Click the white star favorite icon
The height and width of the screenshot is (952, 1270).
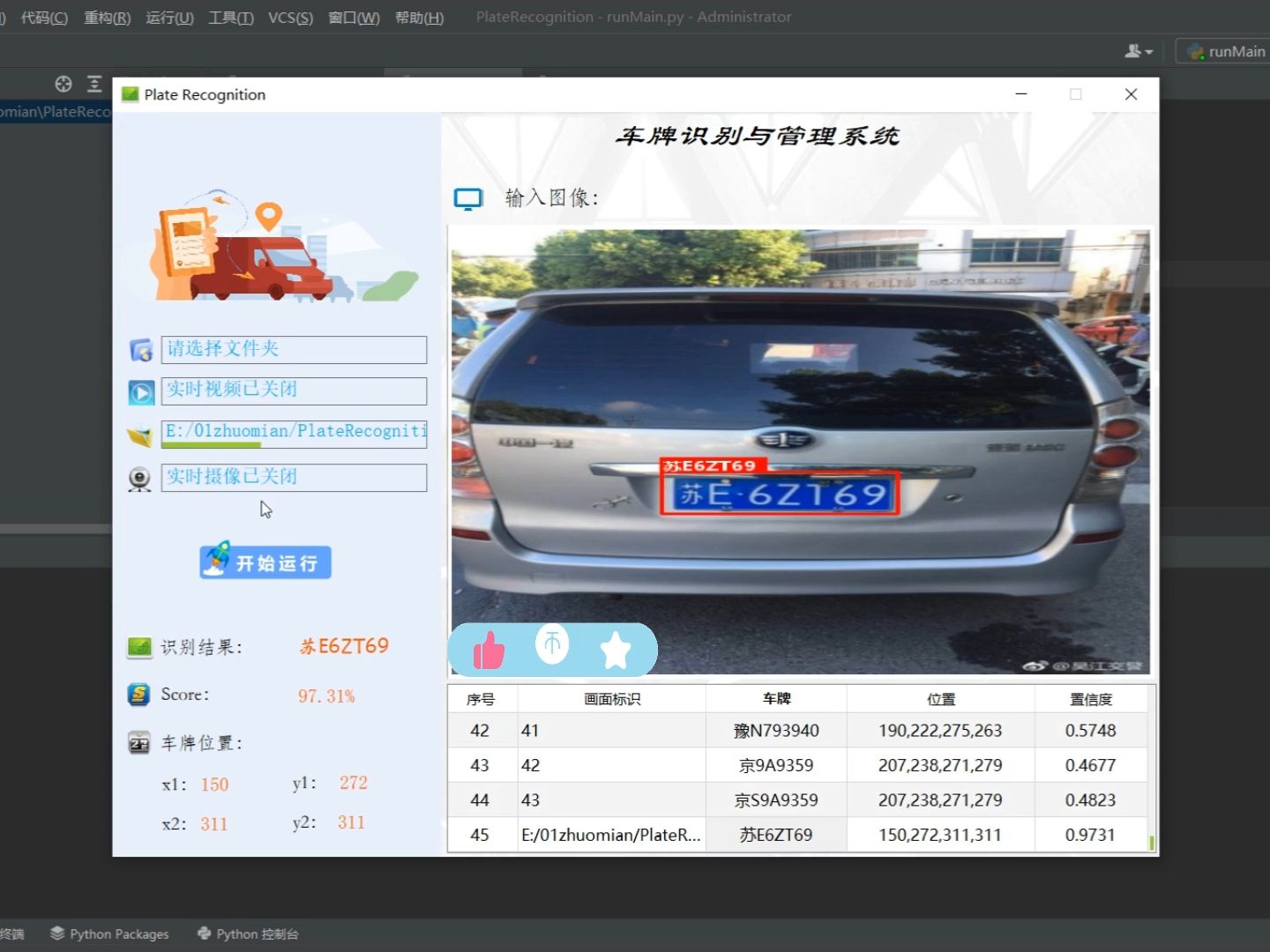click(x=616, y=651)
